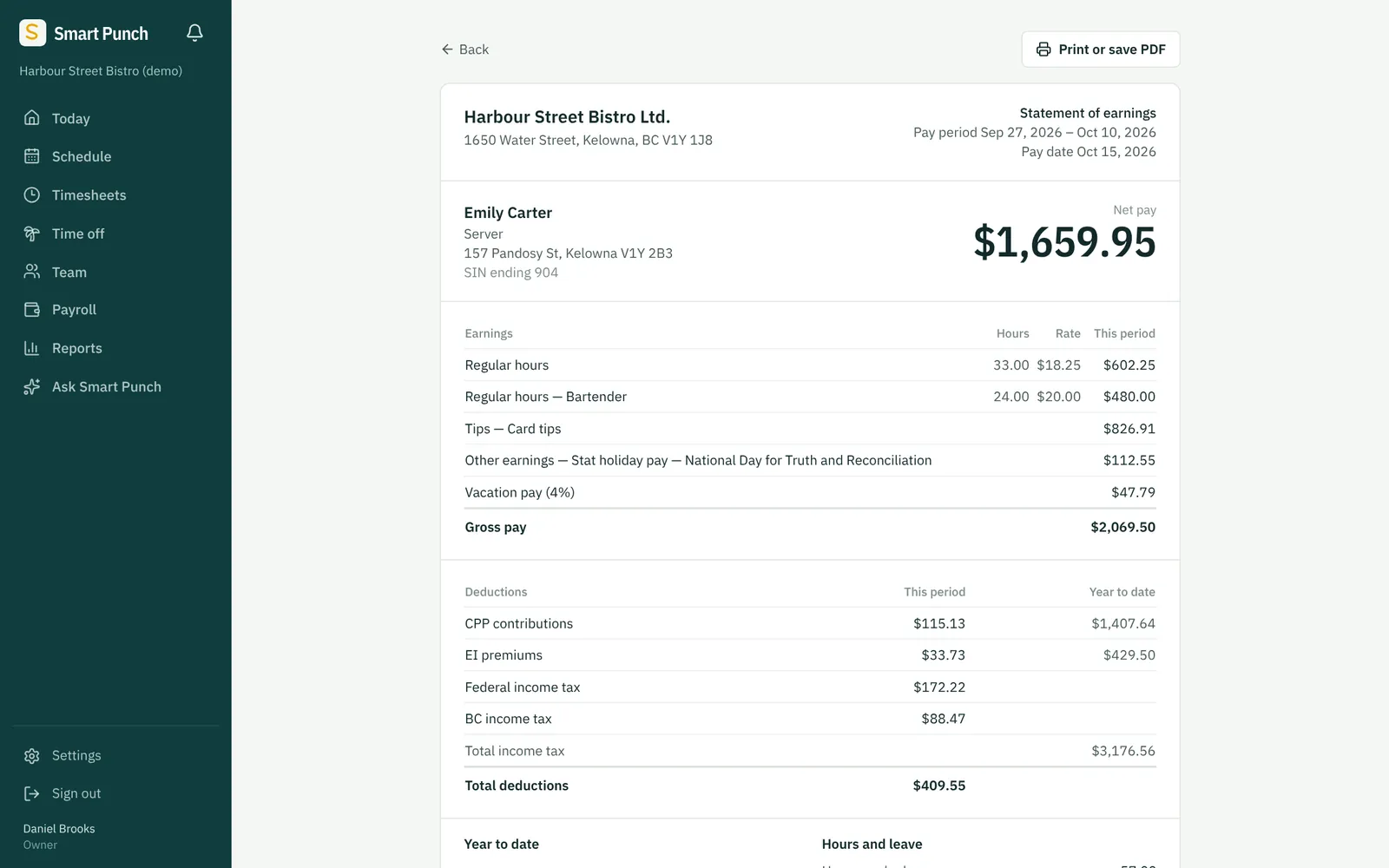Sign out of the account
Viewport: 1389px width, 868px height.
[116, 793]
